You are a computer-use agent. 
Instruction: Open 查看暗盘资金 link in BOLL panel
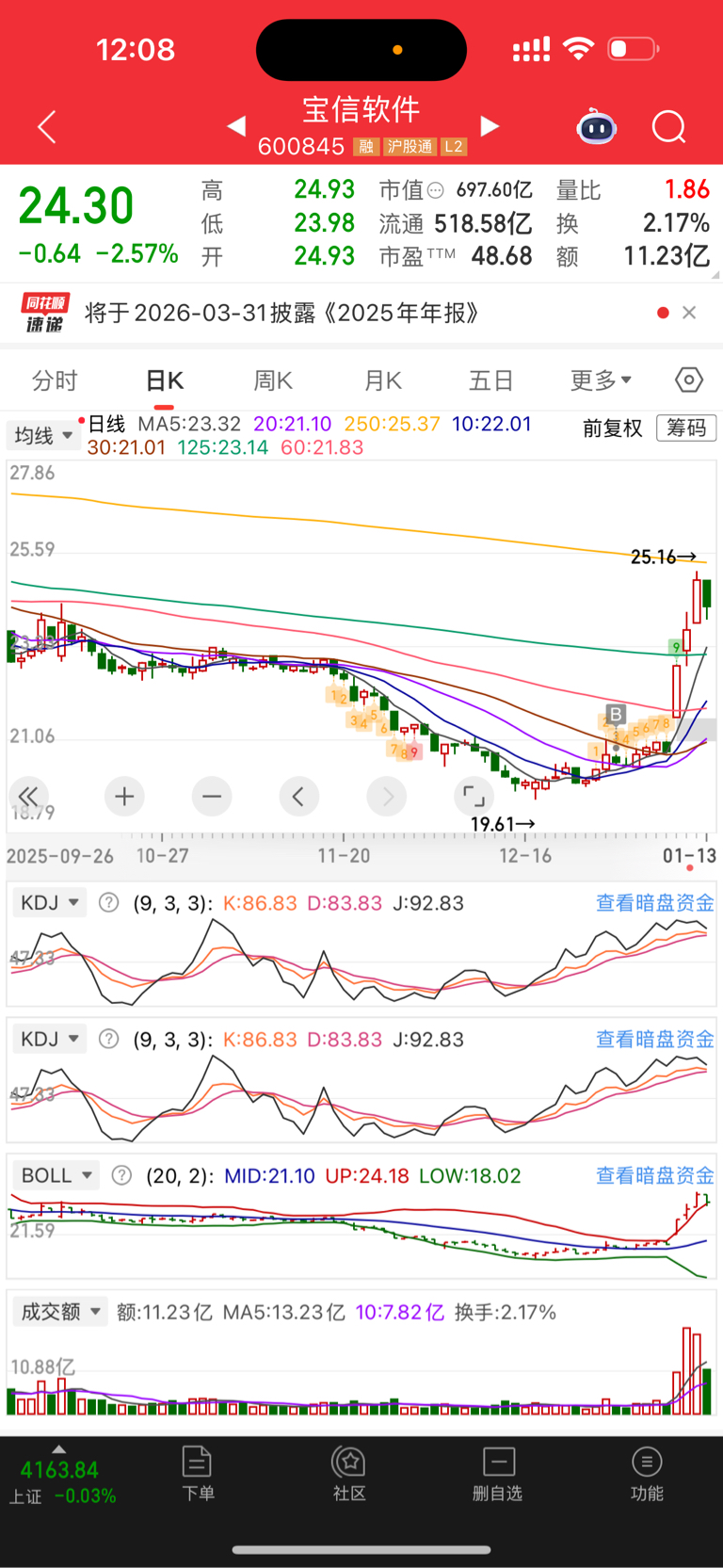[x=655, y=1175]
